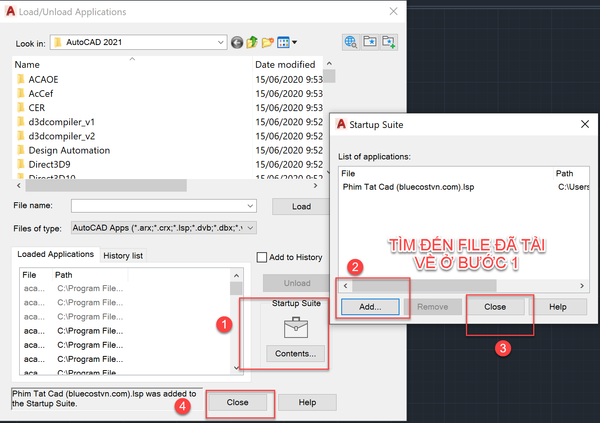Image resolution: width=600 pixels, height=423 pixels.
Task: Click the Back navigation arrow icon
Action: point(237,42)
